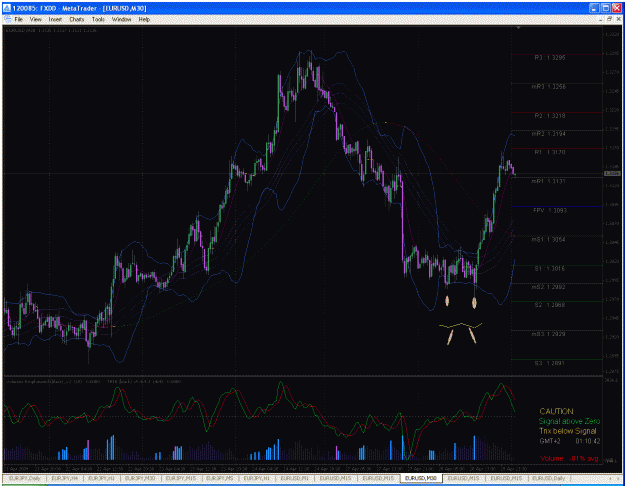Select the active EURUSD,M30 chart tab
The height and width of the screenshot is (486, 625).
tap(421, 478)
